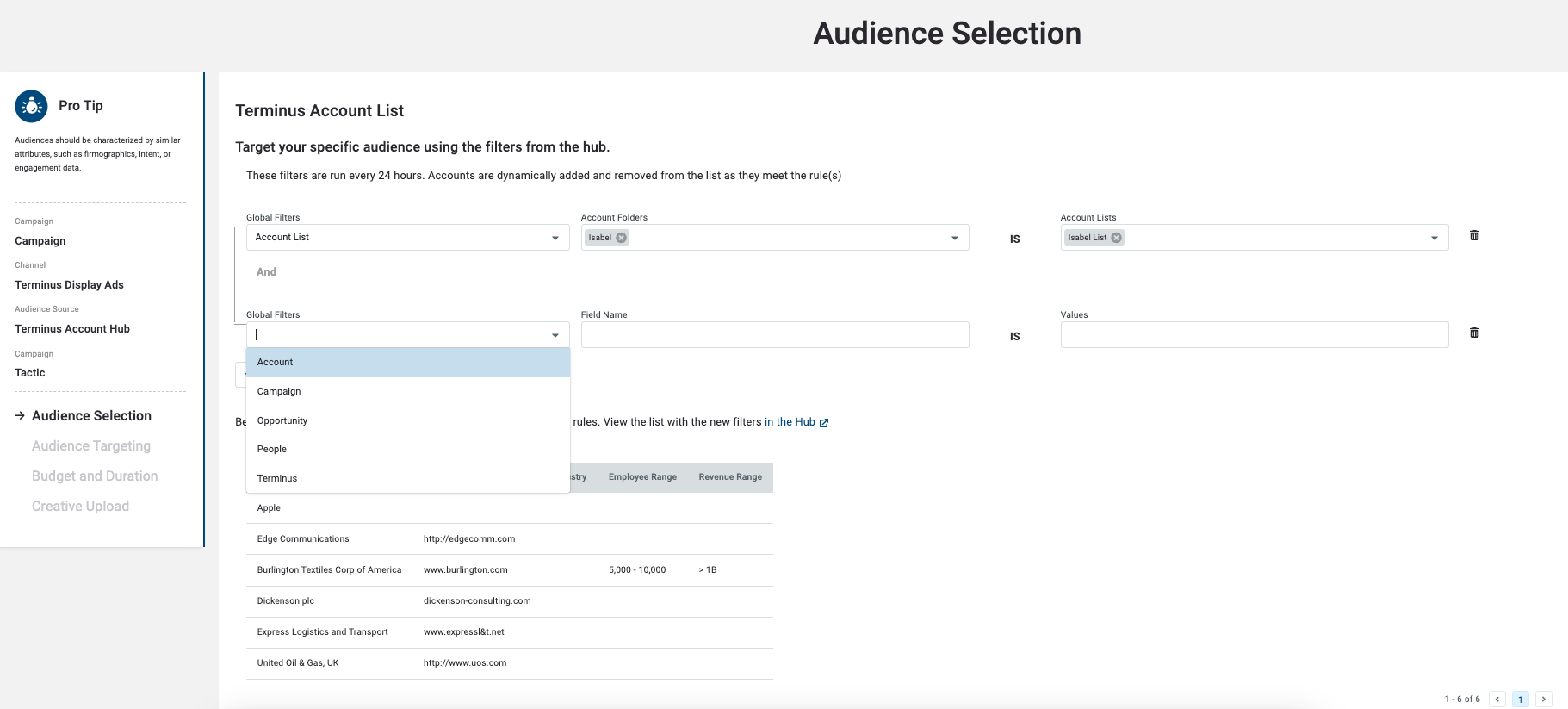Image resolution: width=1568 pixels, height=709 pixels.
Task: Select the Apple account row
Action: tap(510, 508)
